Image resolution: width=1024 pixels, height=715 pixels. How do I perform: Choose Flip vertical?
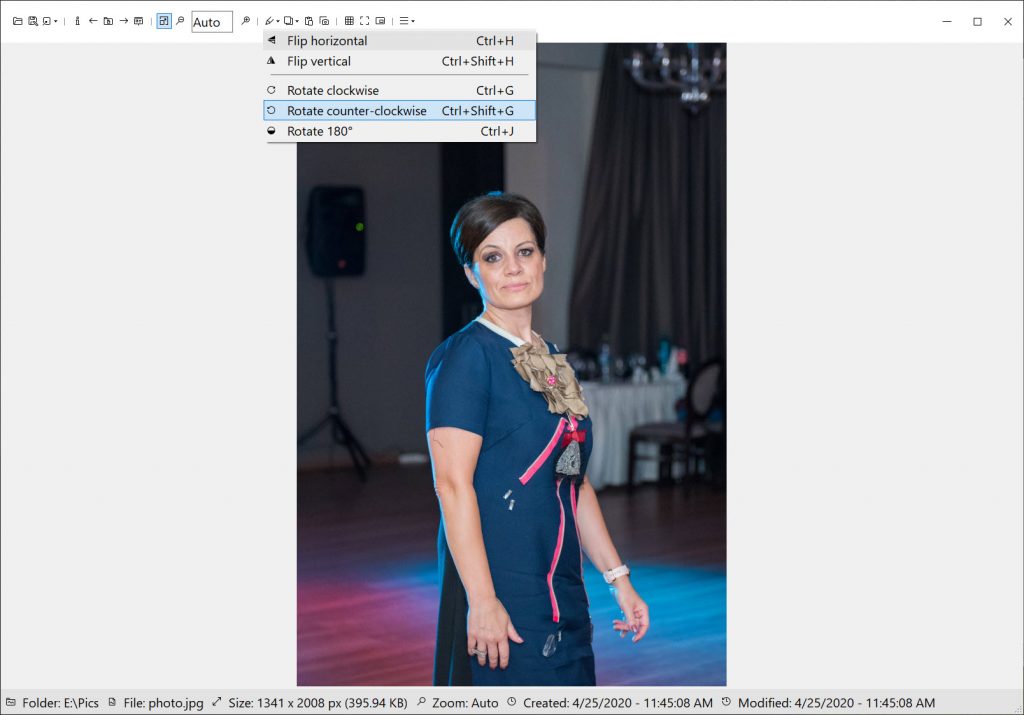(x=400, y=61)
